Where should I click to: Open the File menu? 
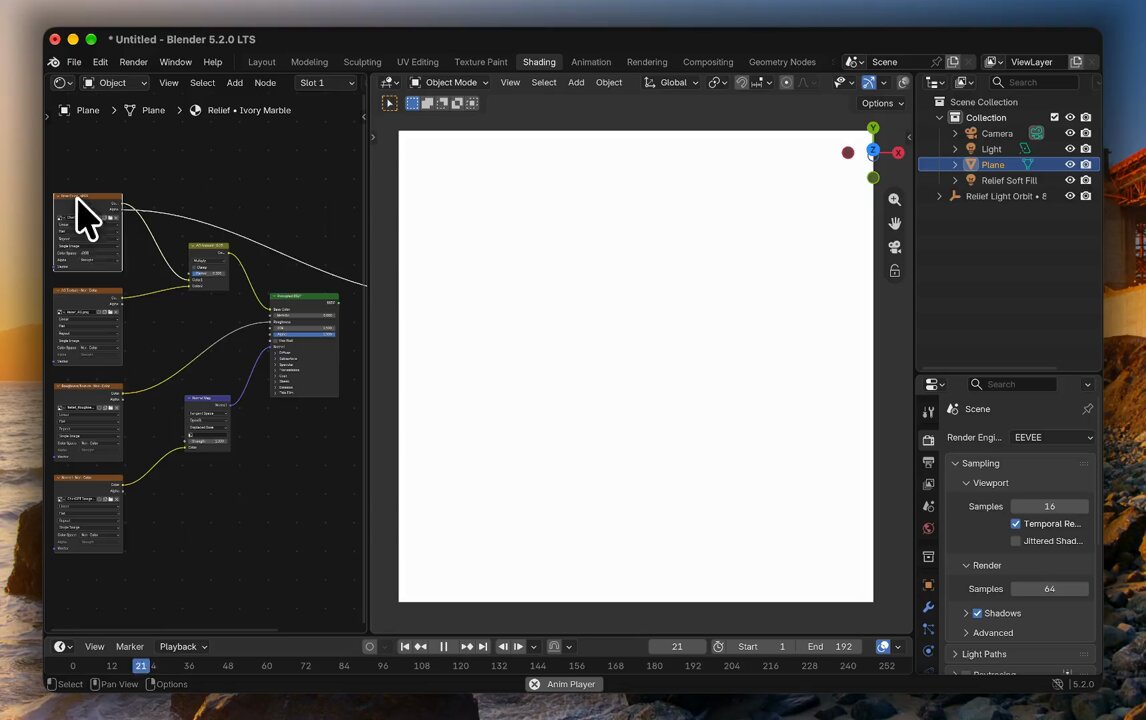tap(74, 62)
